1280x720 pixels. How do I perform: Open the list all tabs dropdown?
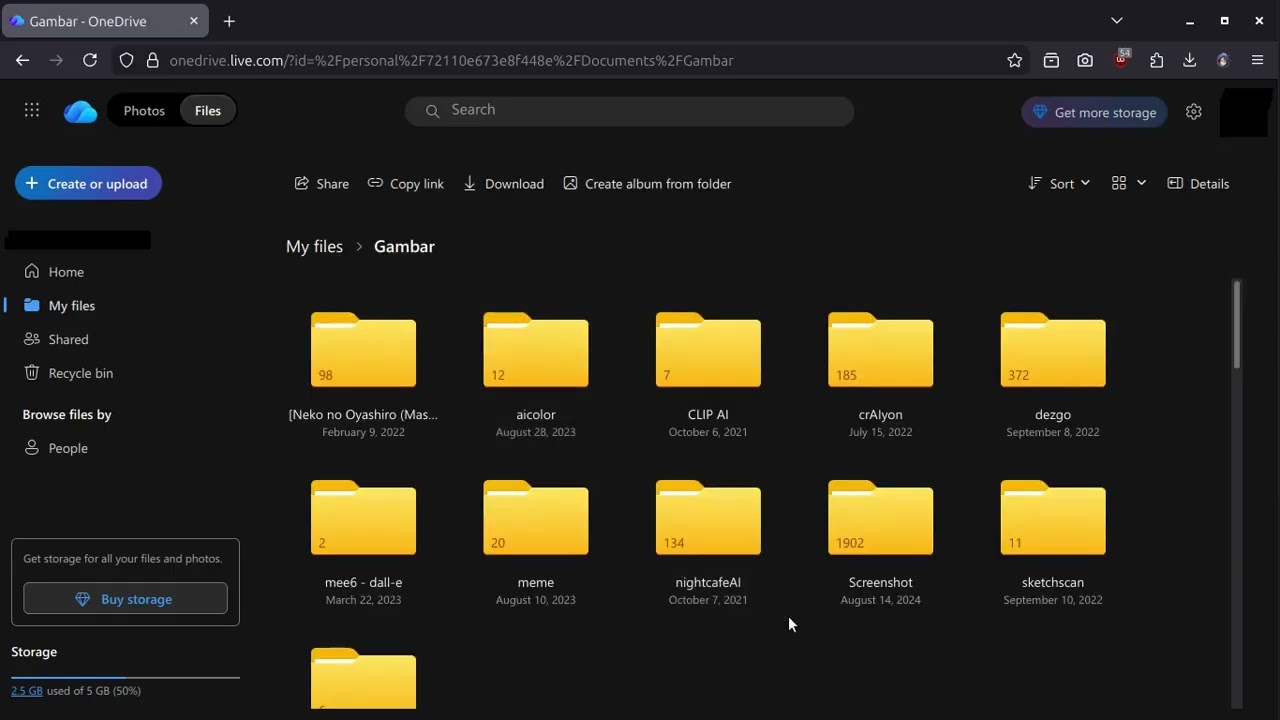(x=1117, y=21)
